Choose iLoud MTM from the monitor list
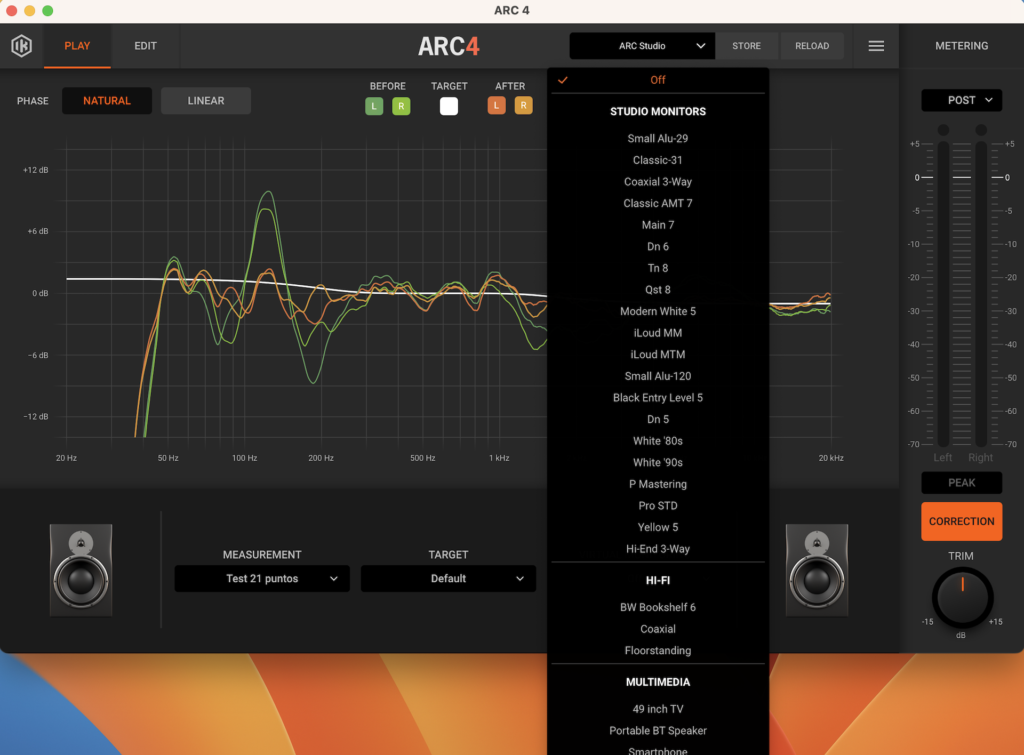The width and height of the screenshot is (1024, 755). click(x=657, y=355)
